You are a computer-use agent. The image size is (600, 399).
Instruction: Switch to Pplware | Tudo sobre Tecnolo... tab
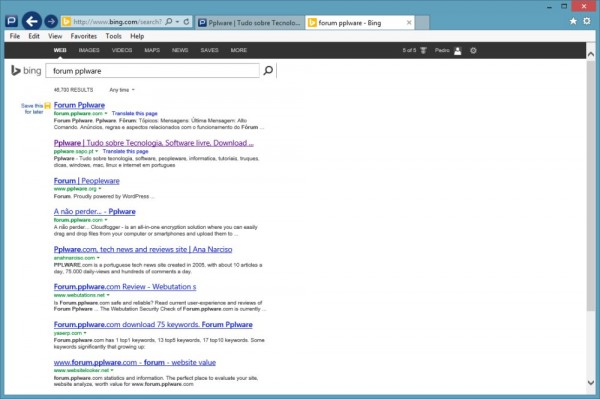[250, 23]
